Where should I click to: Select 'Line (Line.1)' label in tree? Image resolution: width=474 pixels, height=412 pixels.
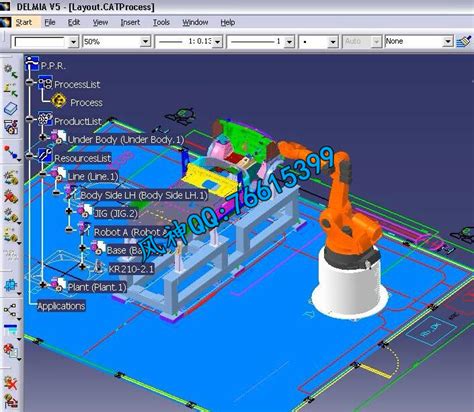click(93, 176)
